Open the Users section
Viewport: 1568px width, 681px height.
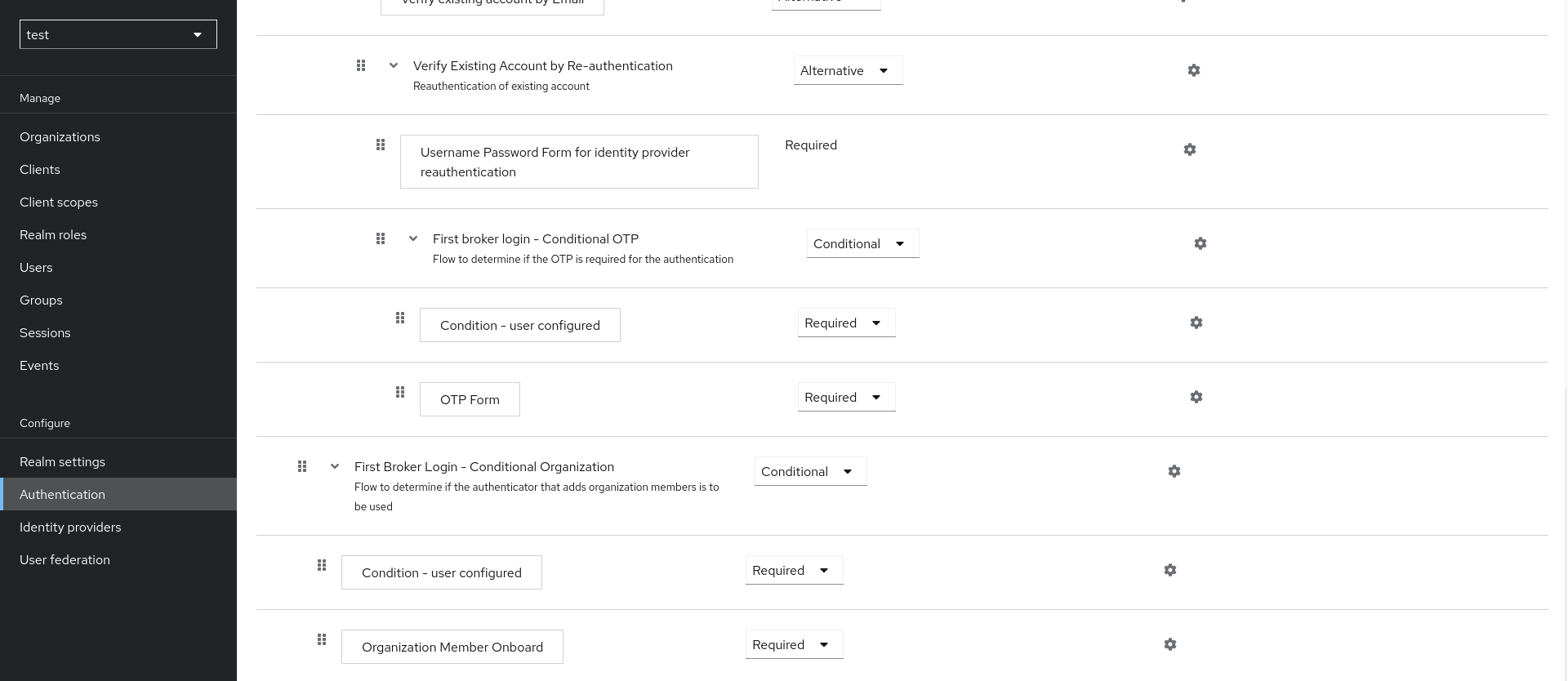tap(36, 267)
